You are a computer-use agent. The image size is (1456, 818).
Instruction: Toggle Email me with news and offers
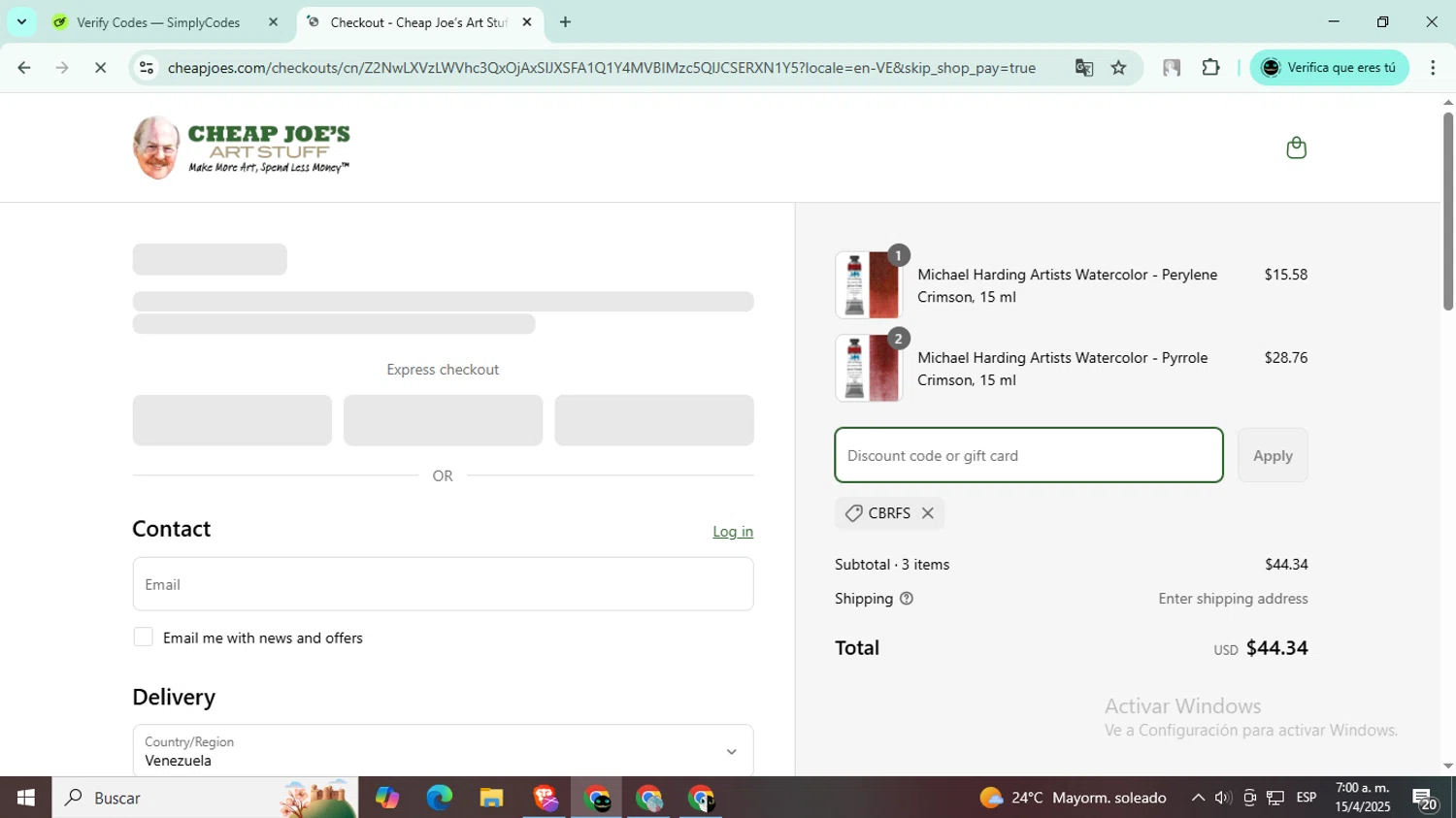[x=143, y=638]
